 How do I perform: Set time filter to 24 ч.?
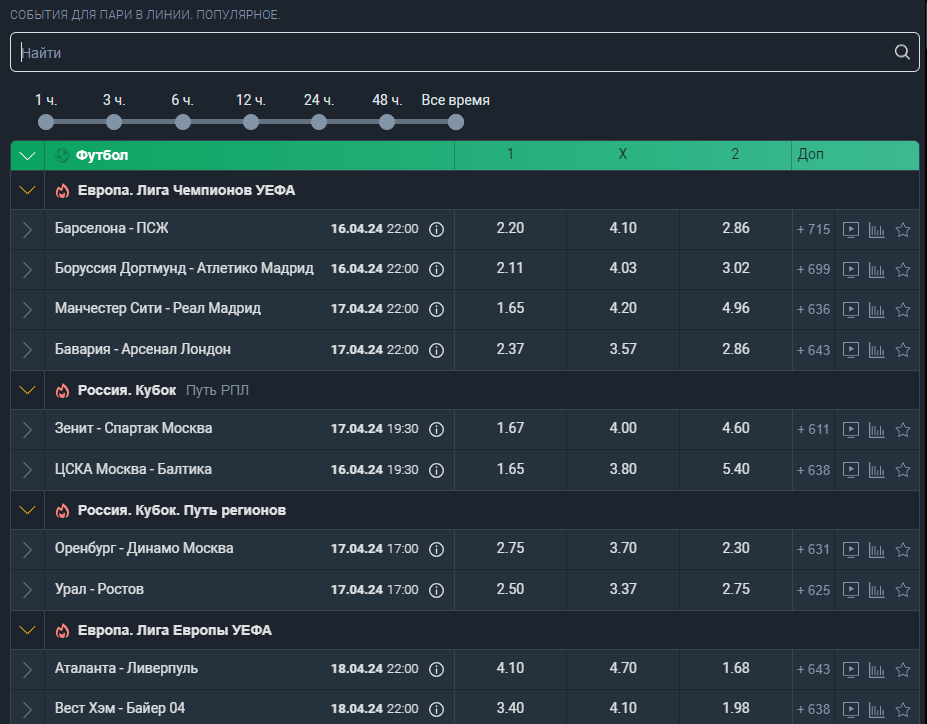pos(319,122)
